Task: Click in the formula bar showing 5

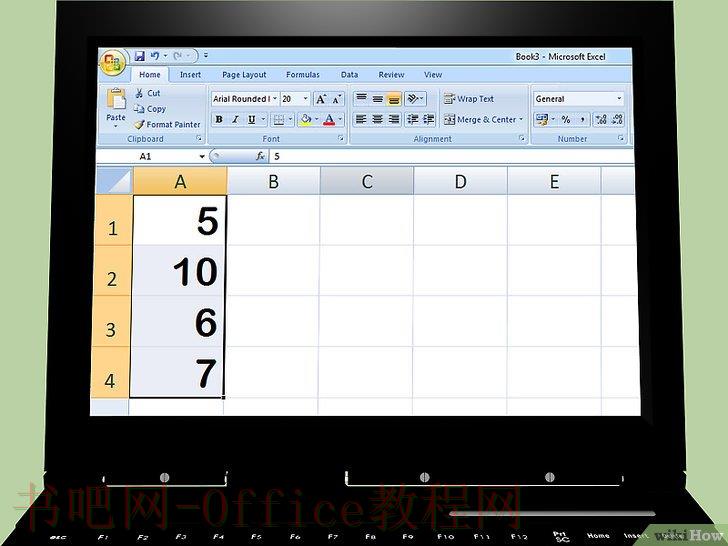Action: pos(450,156)
